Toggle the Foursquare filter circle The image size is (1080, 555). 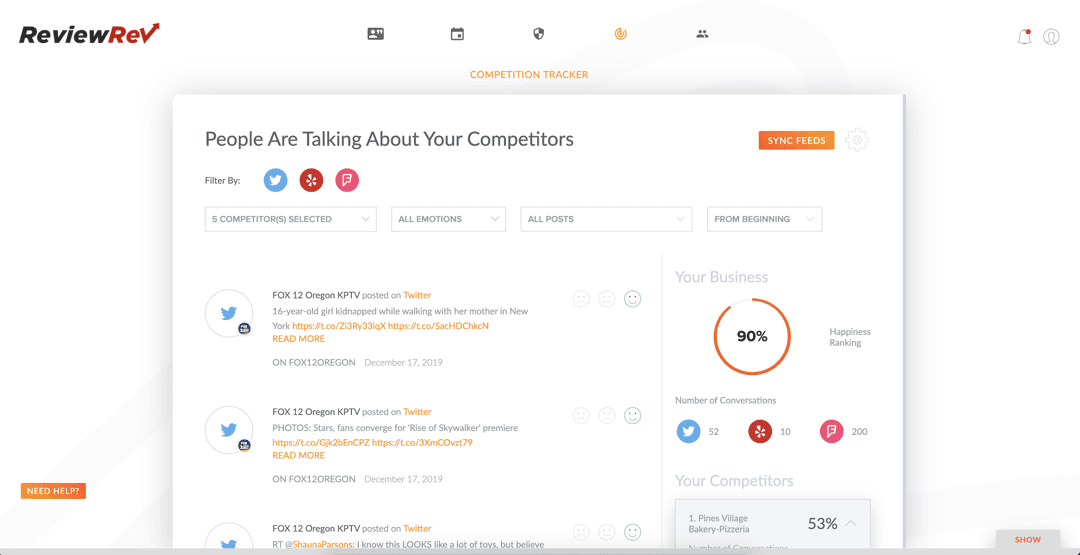click(x=347, y=180)
